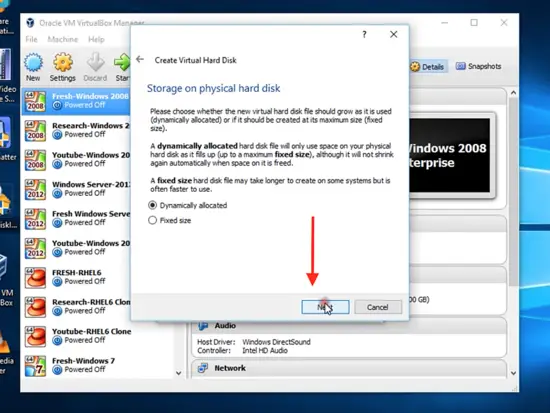Choose the Fixed size radio option
Screen dimensions: 550x413
[x=152, y=220]
